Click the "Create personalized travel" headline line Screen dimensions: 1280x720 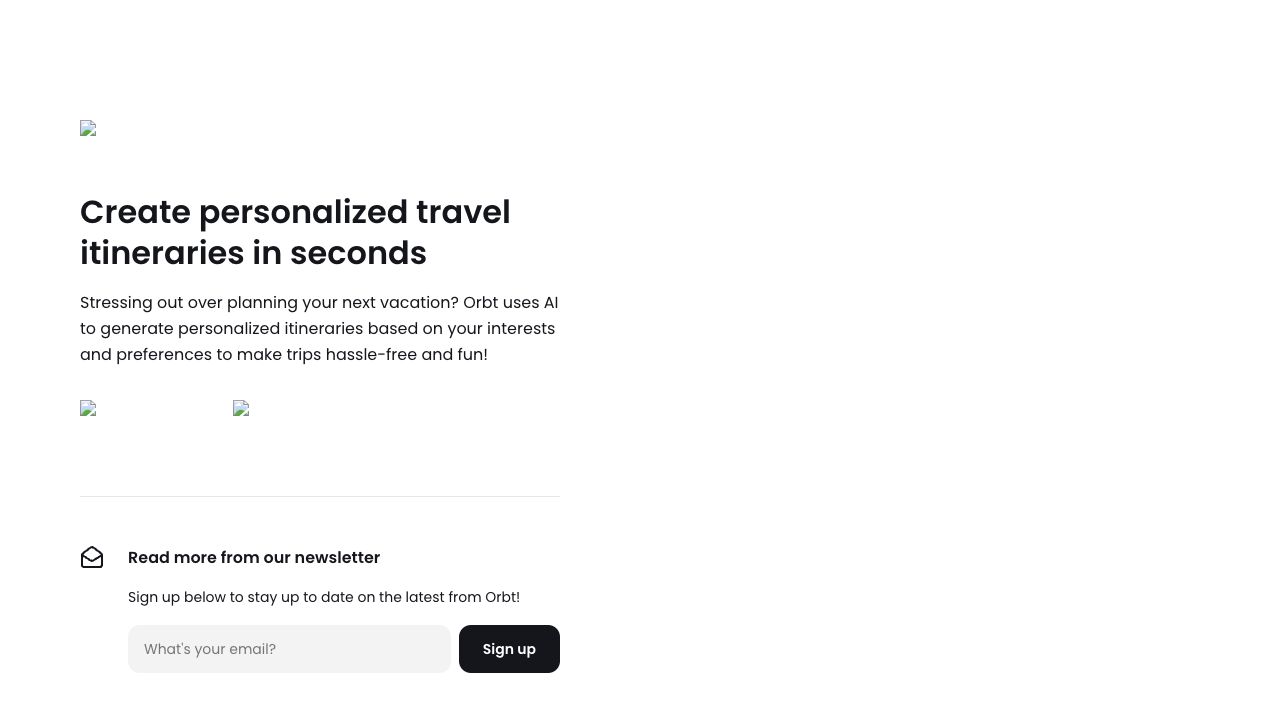[295, 212]
